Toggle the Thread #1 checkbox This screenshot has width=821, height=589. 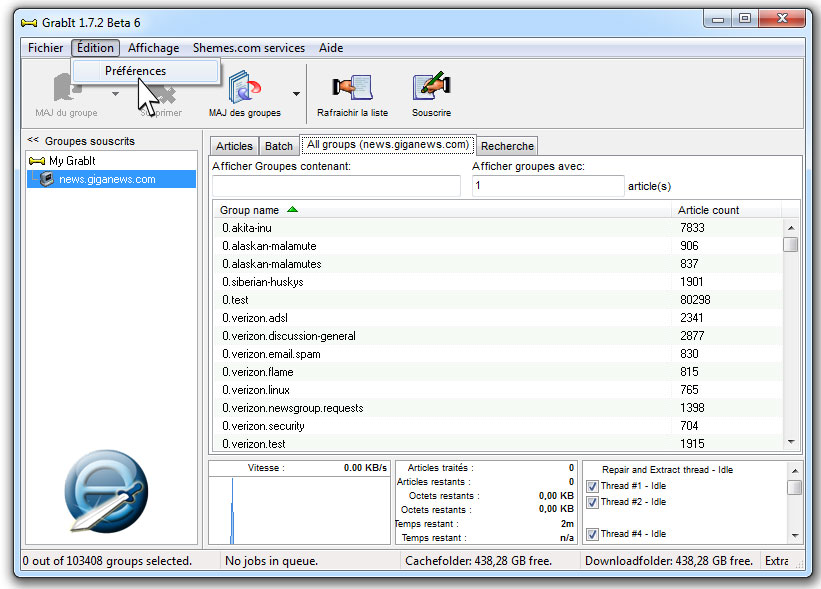tap(592, 486)
